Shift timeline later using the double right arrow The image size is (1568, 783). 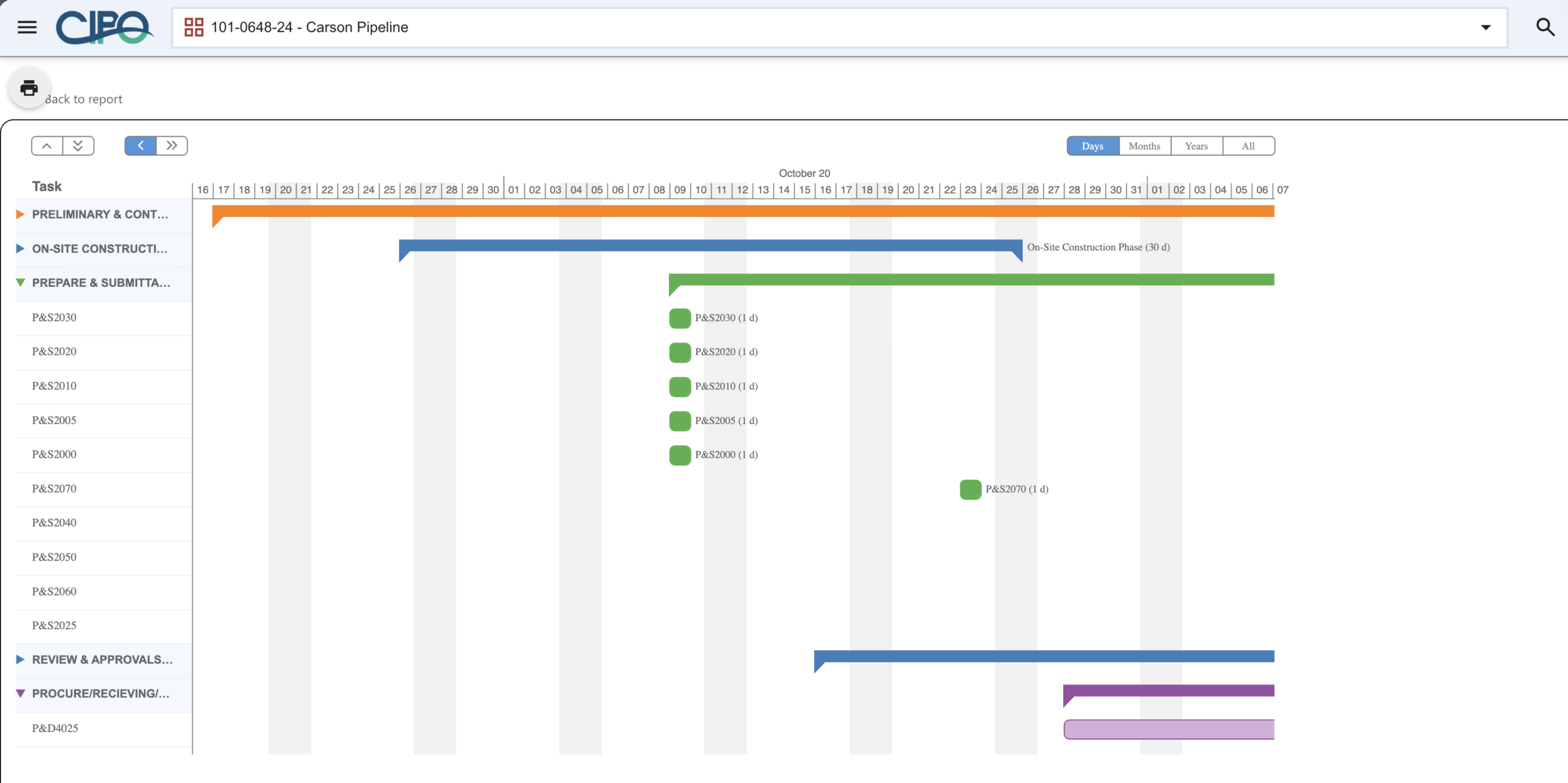[171, 145]
